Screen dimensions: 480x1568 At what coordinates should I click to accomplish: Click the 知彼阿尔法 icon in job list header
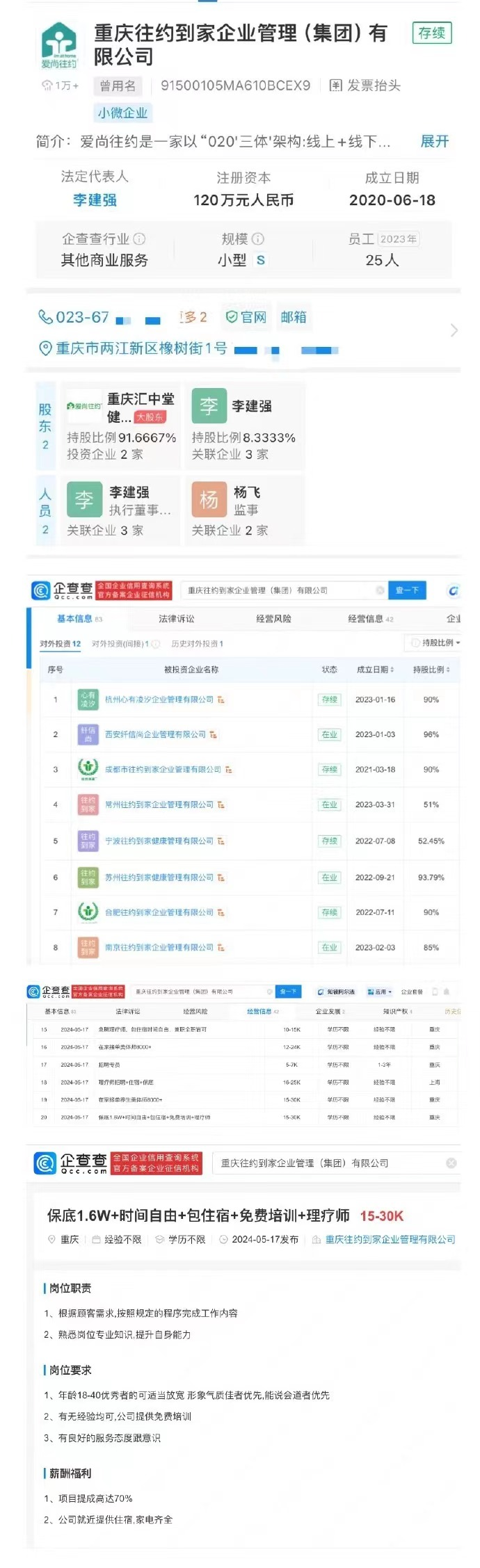pos(321,992)
